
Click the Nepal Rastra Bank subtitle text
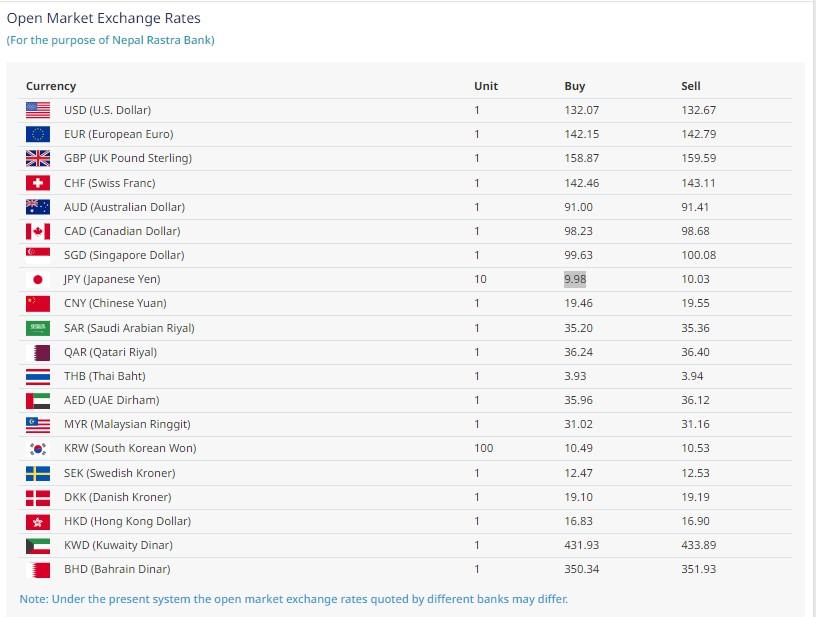point(110,40)
